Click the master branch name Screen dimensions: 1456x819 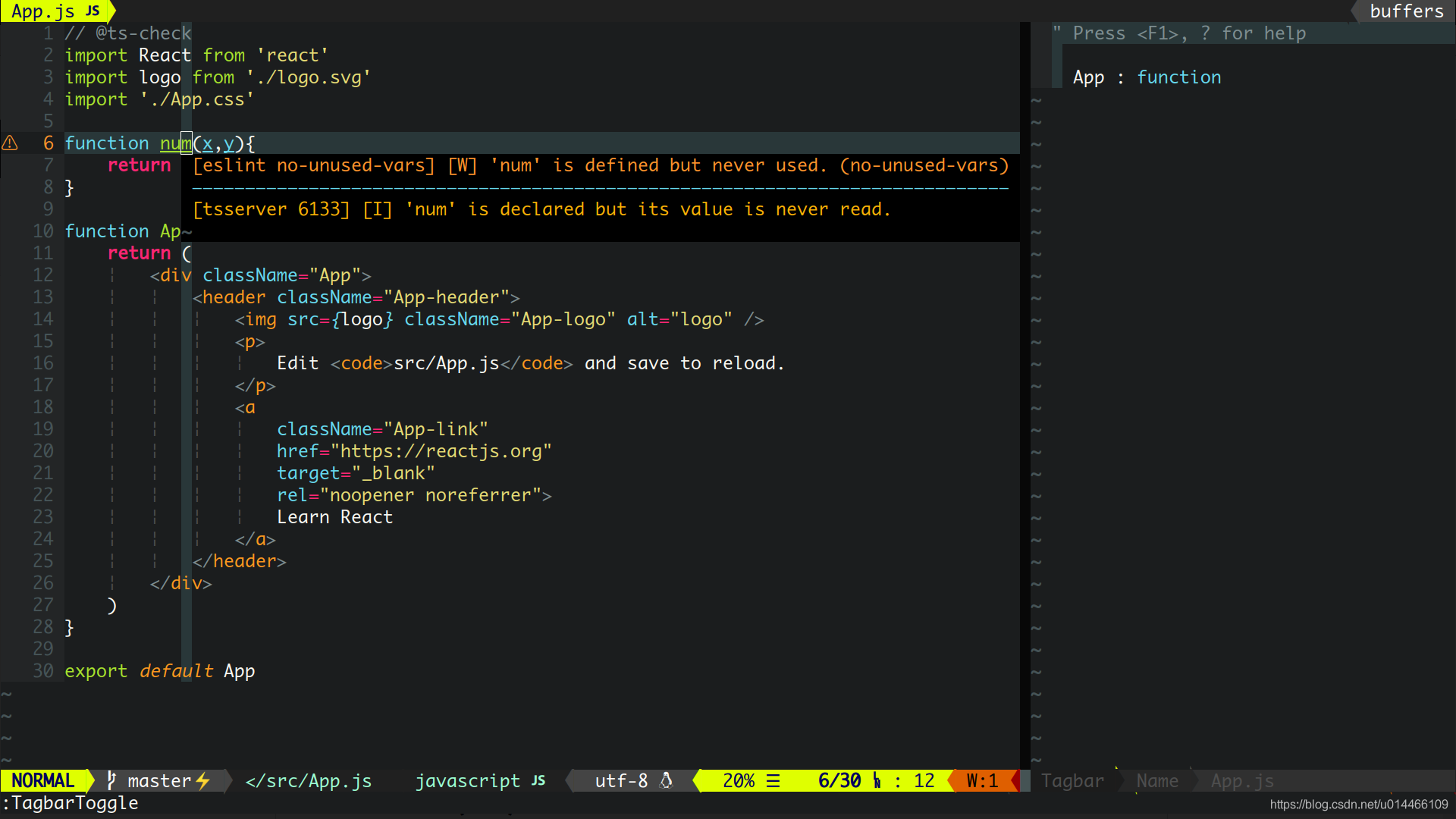pos(159,780)
